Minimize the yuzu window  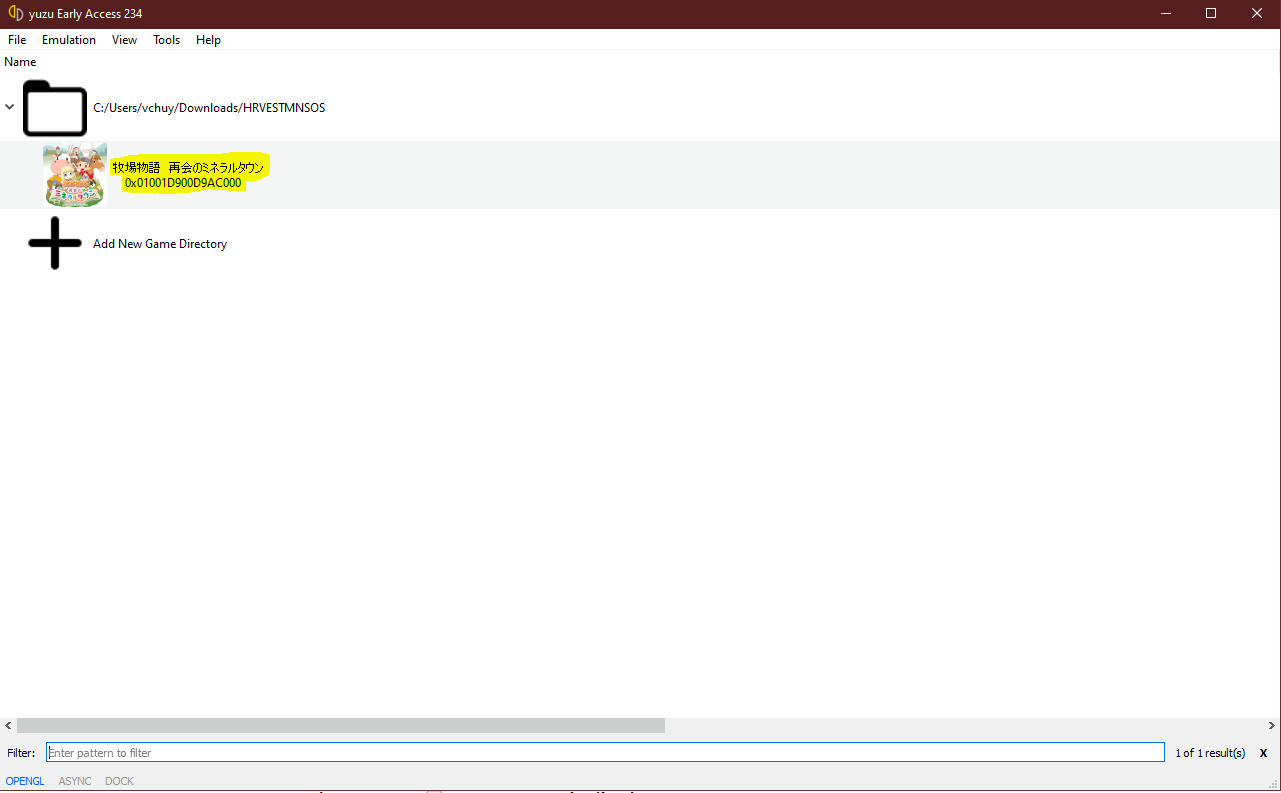pos(1165,14)
